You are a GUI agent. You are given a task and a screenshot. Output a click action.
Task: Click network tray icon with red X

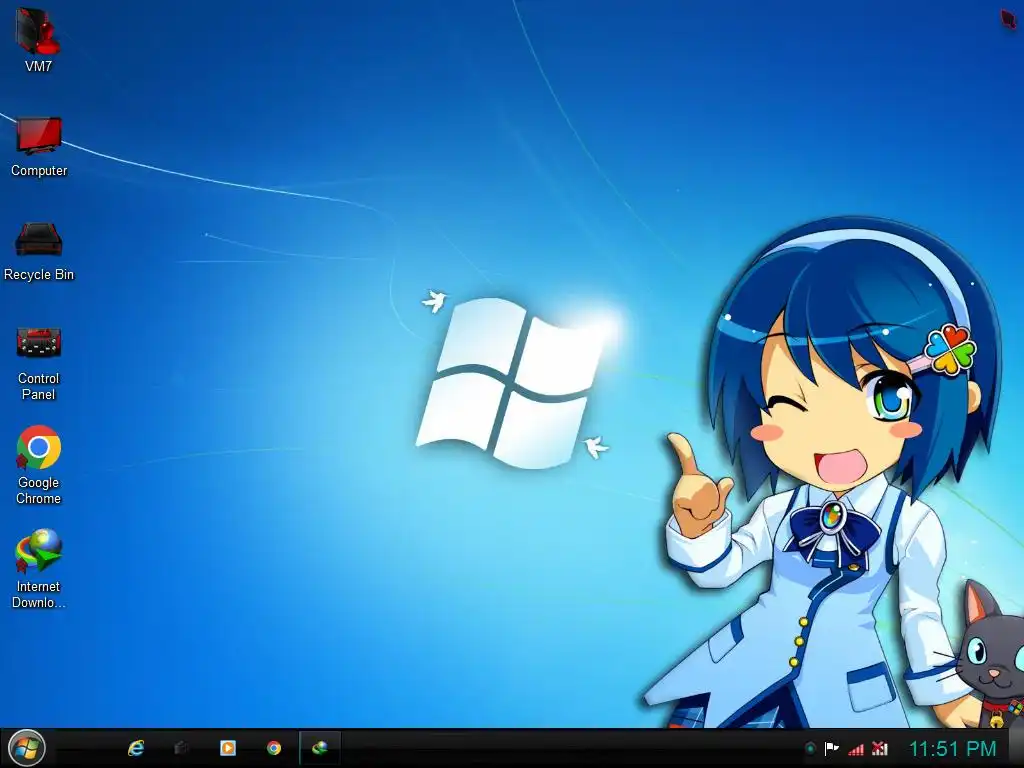pos(880,749)
